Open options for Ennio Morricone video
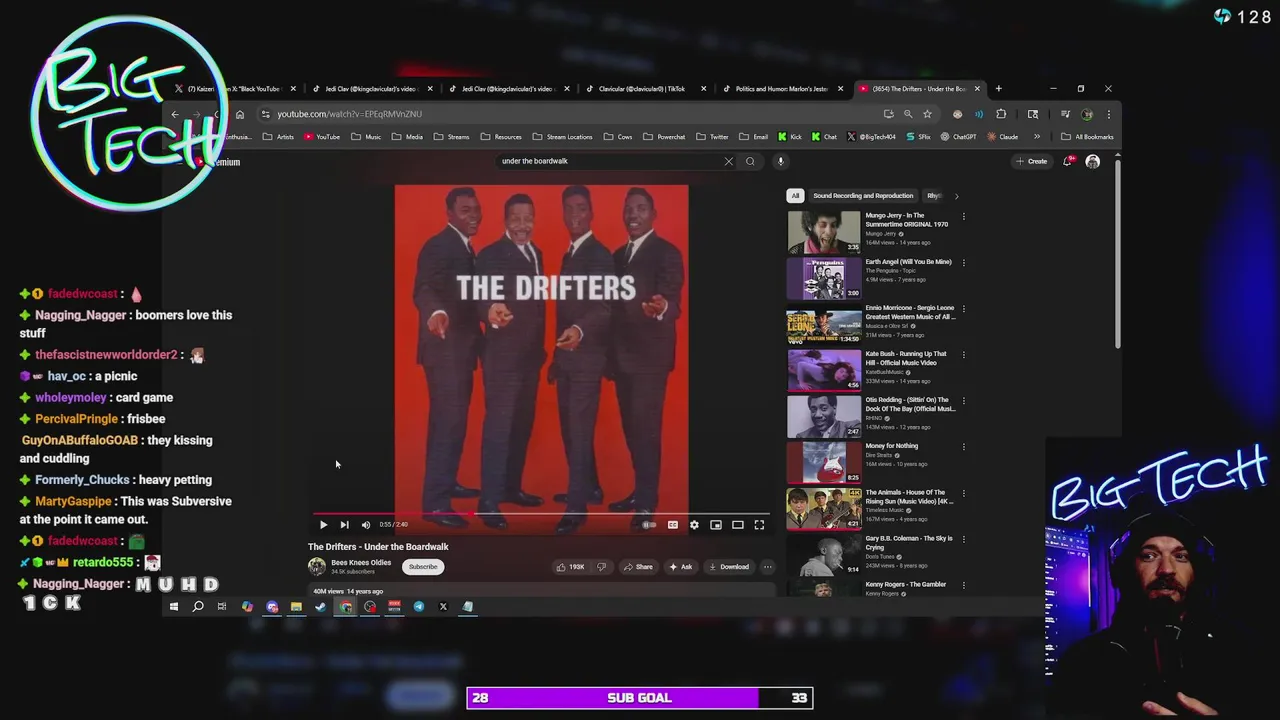The image size is (1280, 720). tap(964, 309)
